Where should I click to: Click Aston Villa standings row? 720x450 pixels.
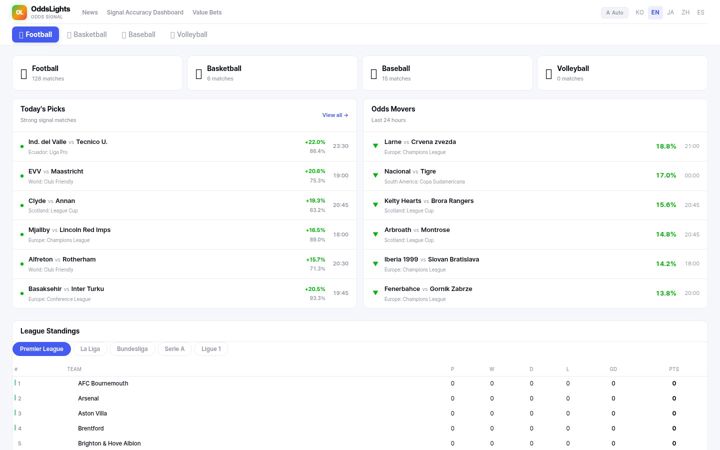point(360,414)
